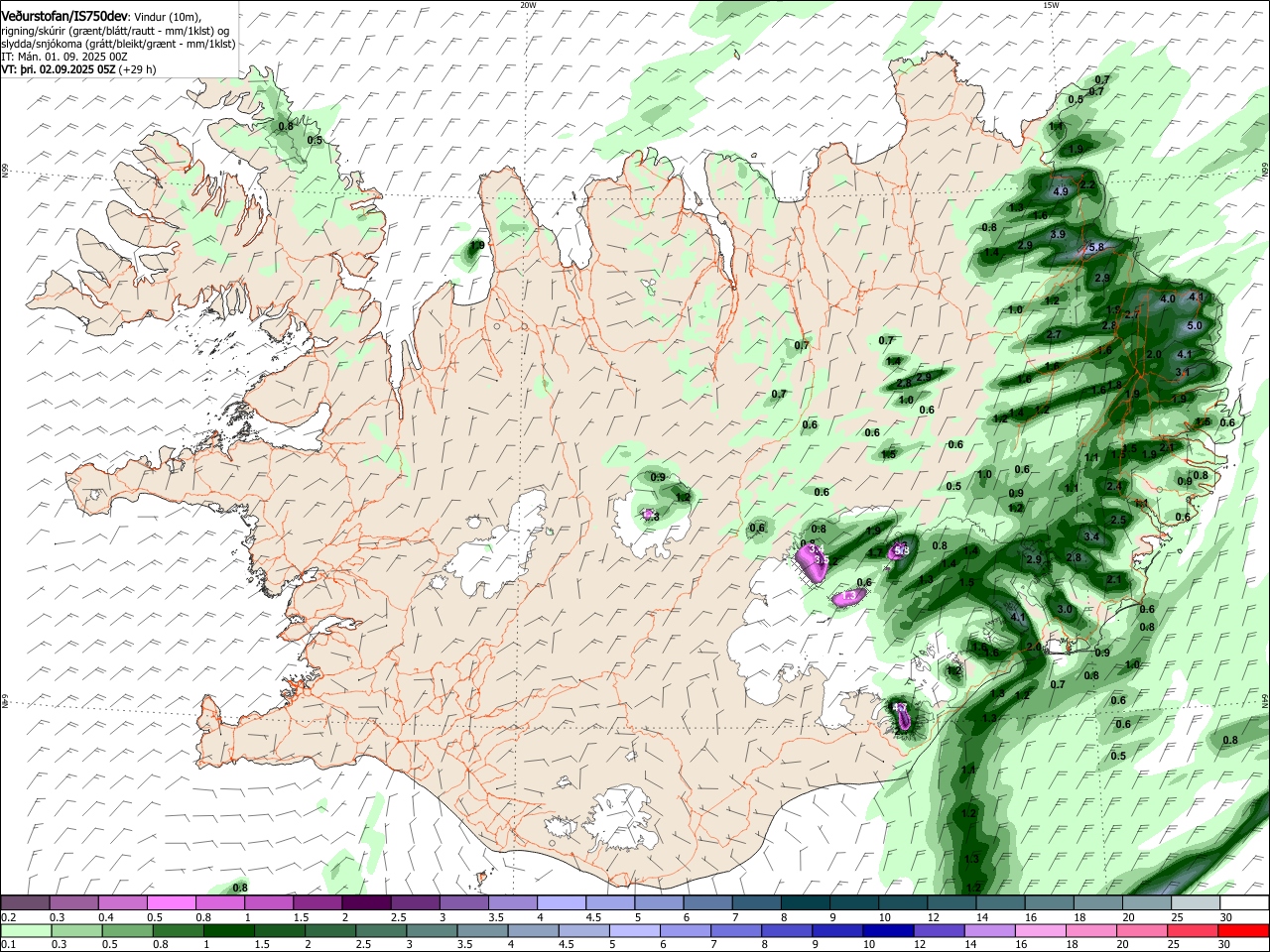Click the 3.1 precipitation value on the map
Viewport: 1270px width, 952px height.
tap(1183, 372)
